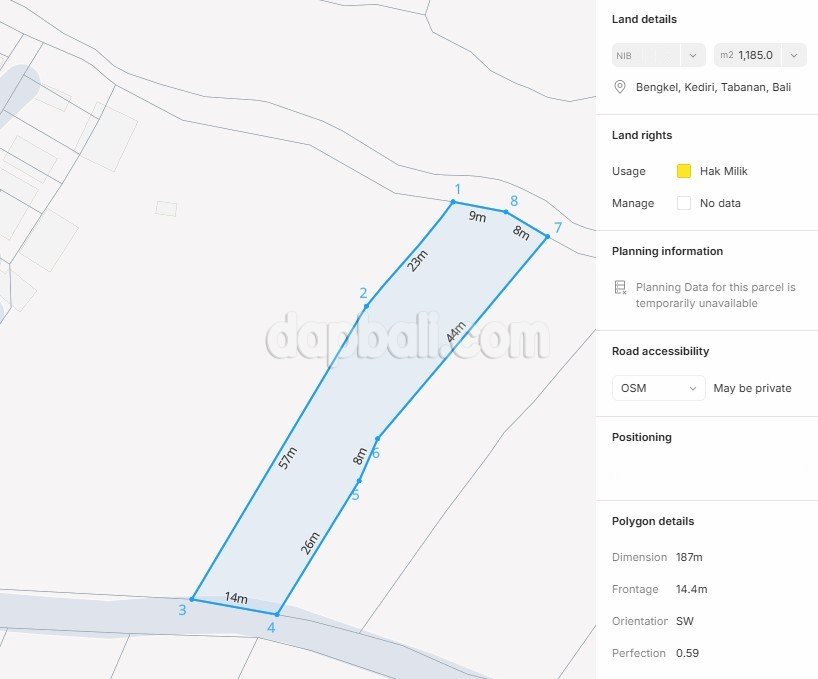Image resolution: width=818 pixels, height=679 pixels.
Task: Click the Bengkel, Kediri, Tabanan, Bali address
Action: (713, 87)
